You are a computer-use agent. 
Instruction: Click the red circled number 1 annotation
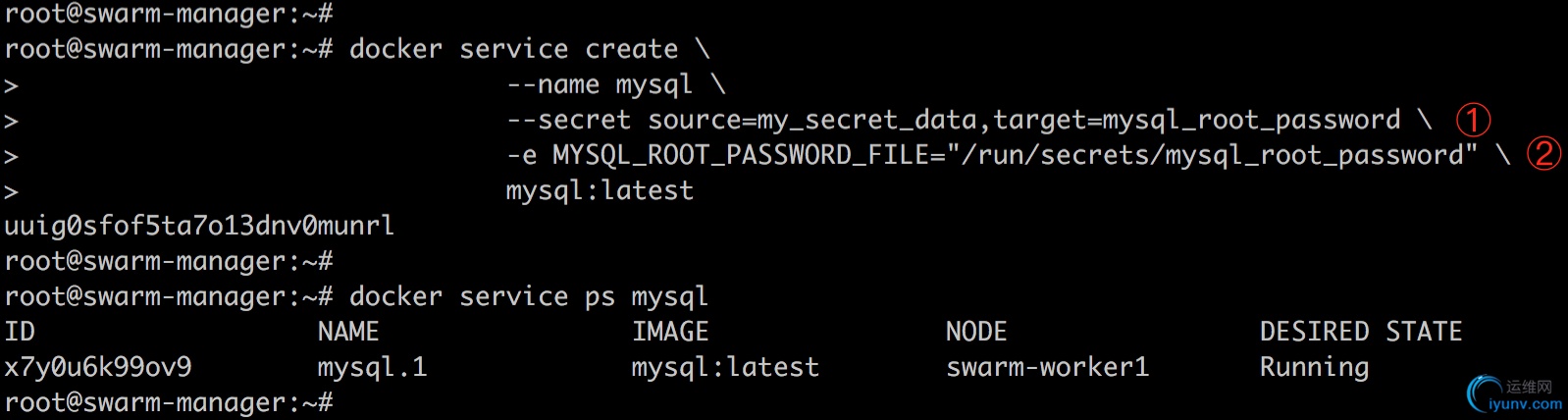(x=1473, y=121)
